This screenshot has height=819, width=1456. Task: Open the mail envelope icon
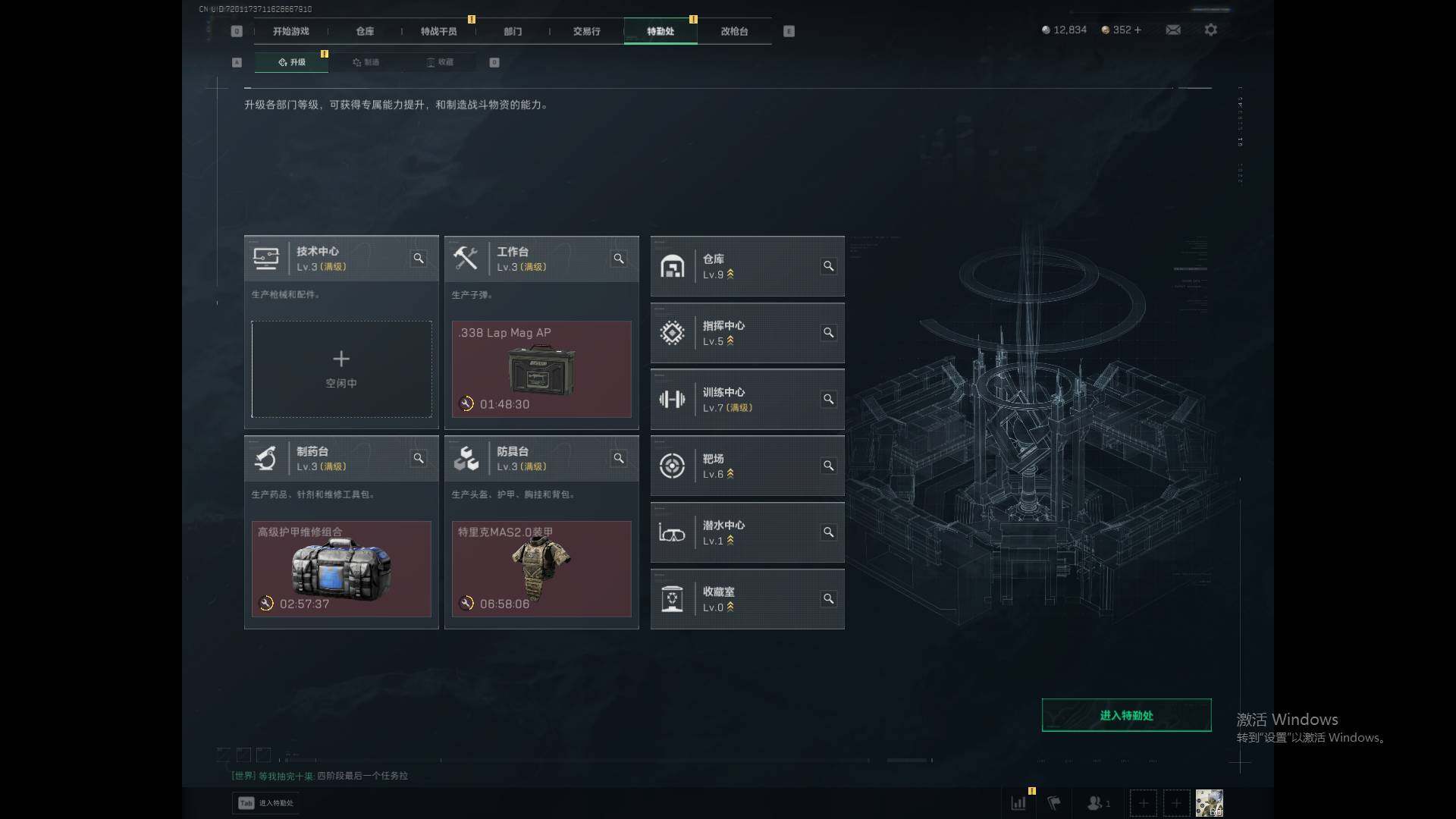[x=1172, y=30]
